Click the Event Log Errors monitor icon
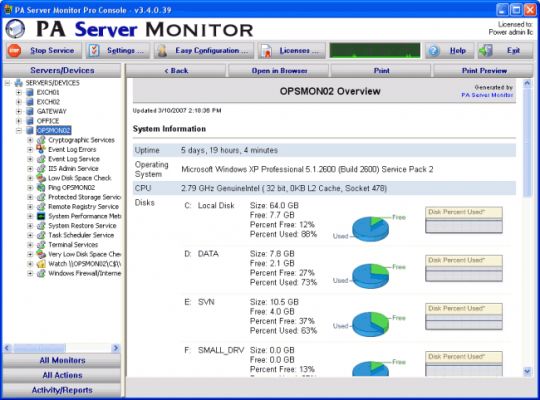The image size is (540, 400). 41,149
